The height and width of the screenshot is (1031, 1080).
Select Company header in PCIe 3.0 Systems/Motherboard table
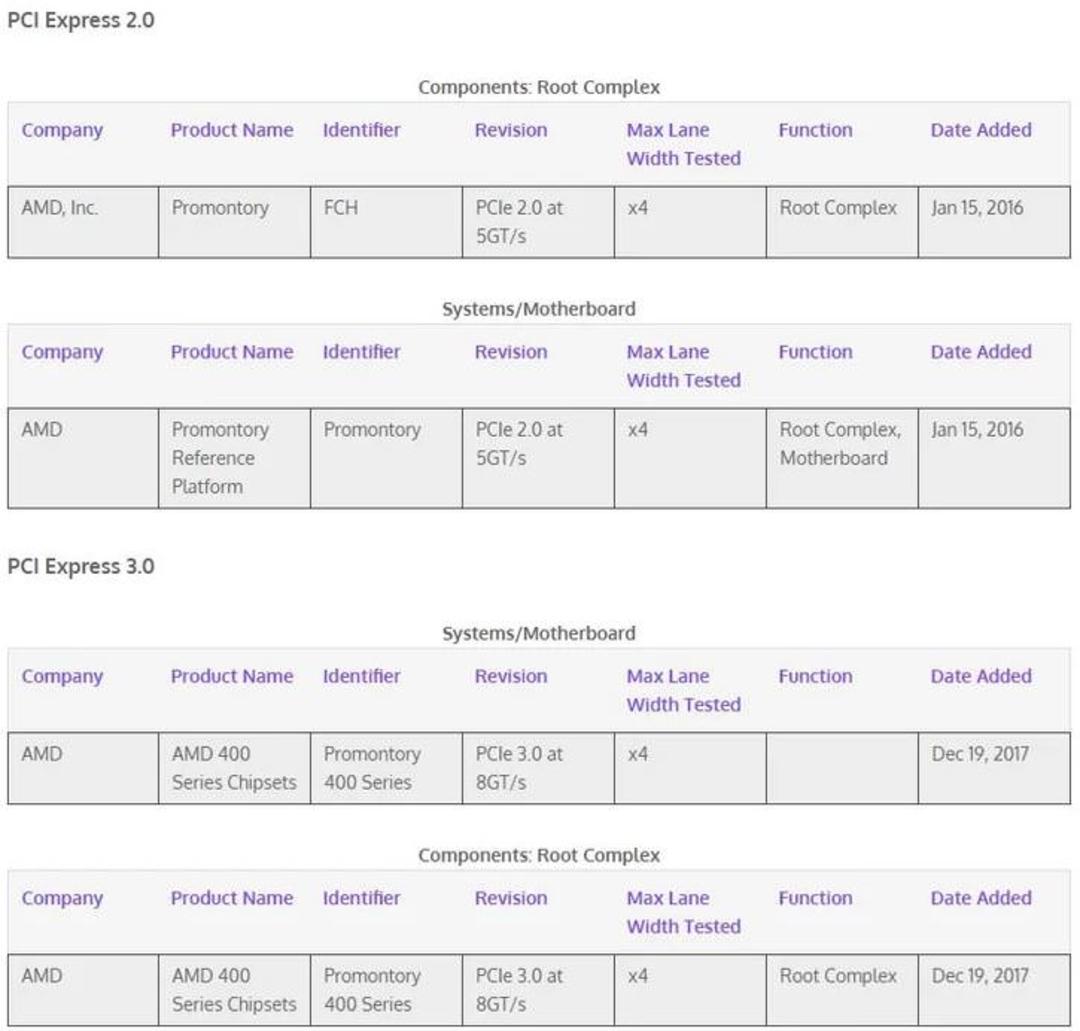[x=62, y=676]
